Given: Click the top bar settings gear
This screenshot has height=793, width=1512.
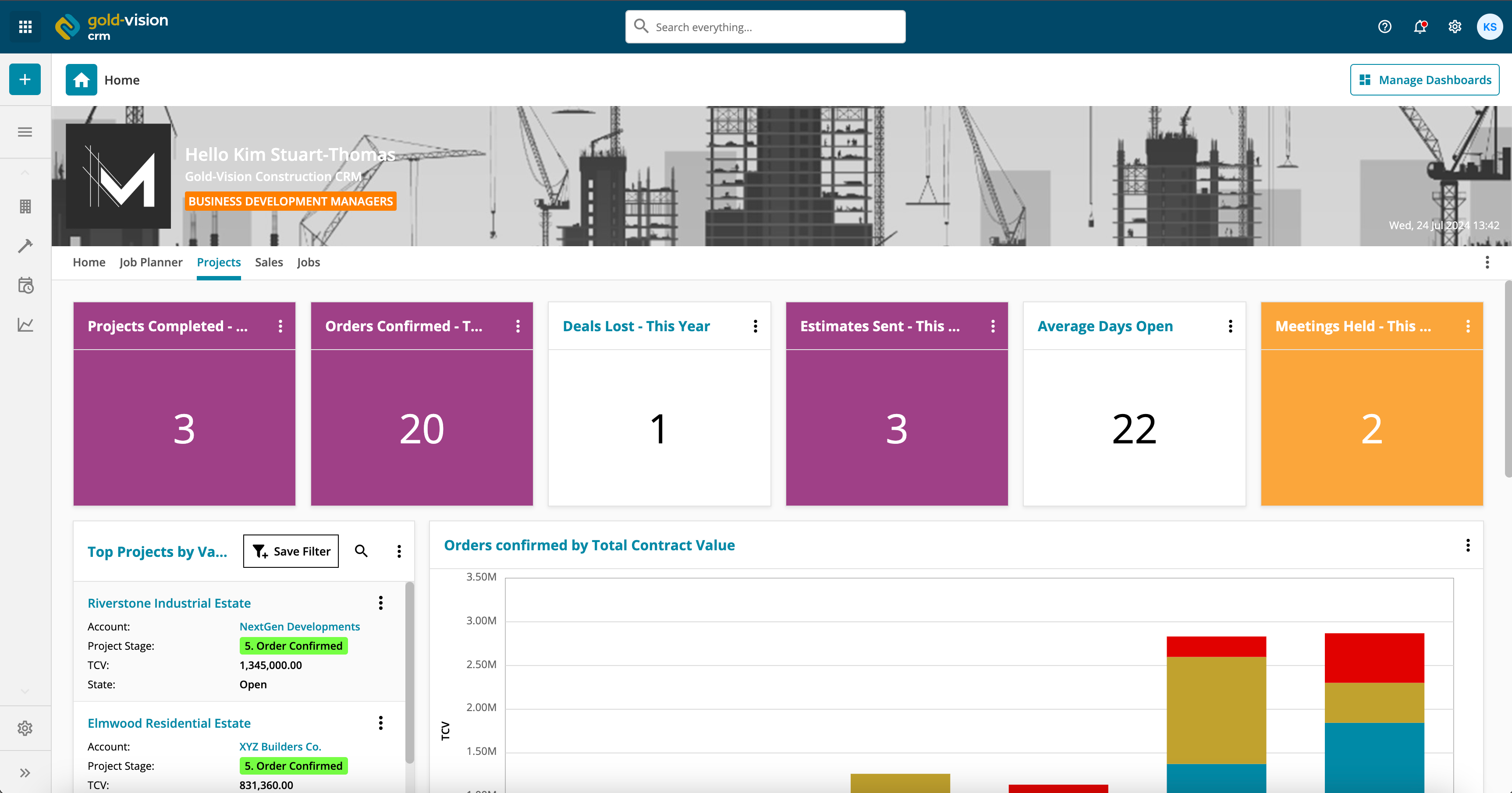Looking at the screenshot, I should pyautogui.click(x=1455, y=26).
